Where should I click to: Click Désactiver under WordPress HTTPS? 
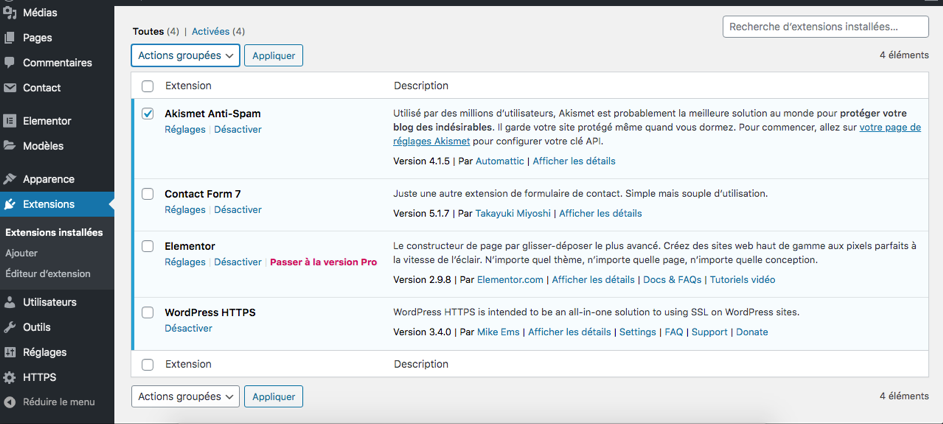[x=188, y=328]
